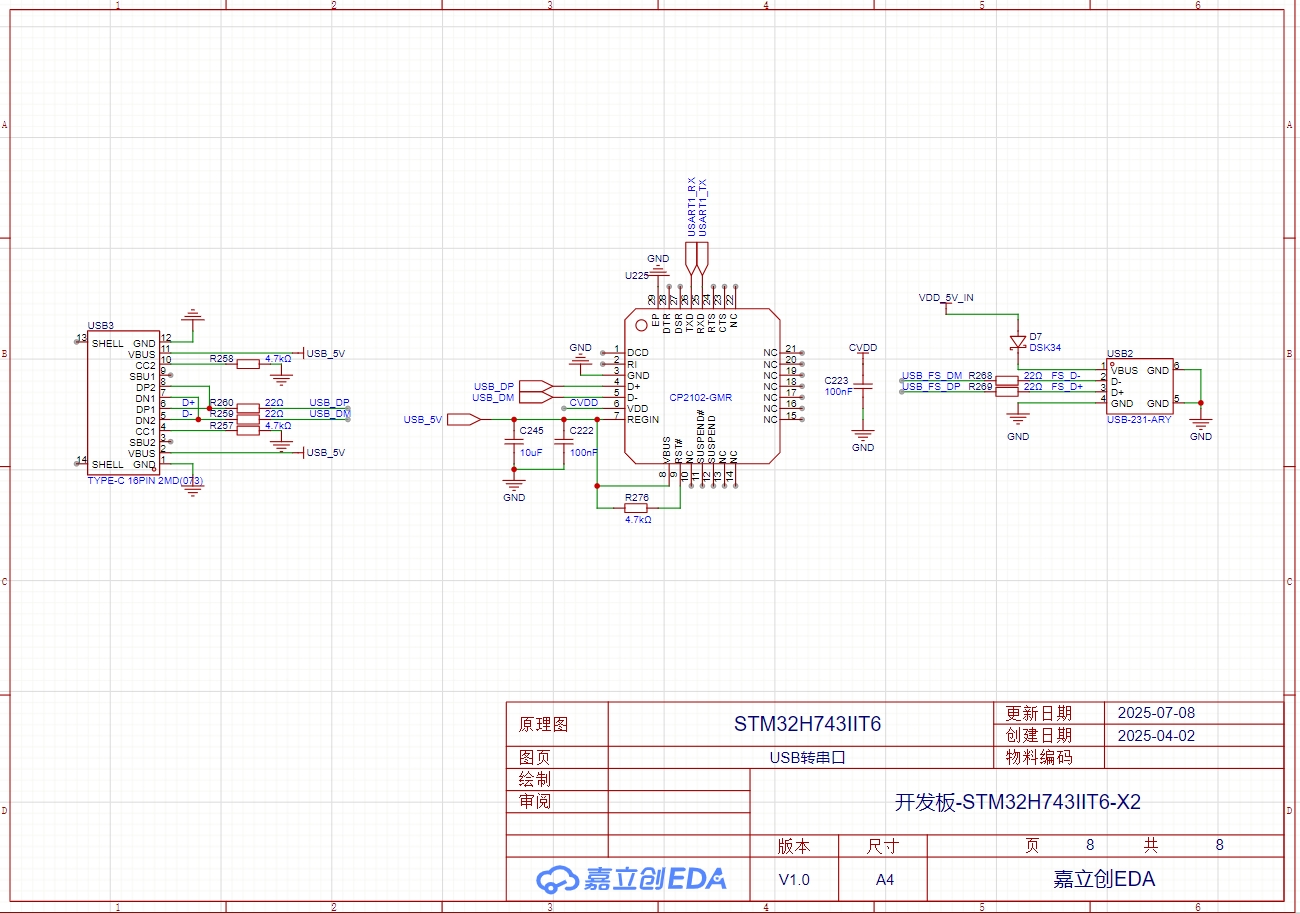Screen dimensions: 1300x914
Task: Click the A4 sheet size value
Action: (x=885, y=880)
